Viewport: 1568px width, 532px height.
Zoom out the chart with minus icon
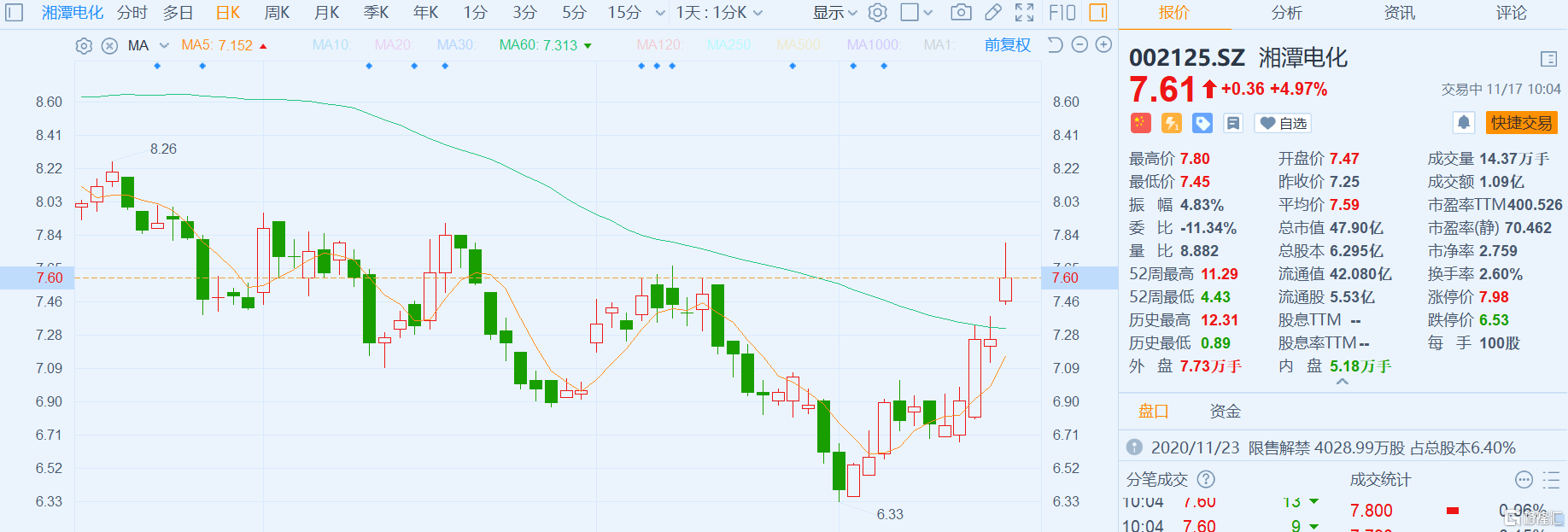tap(1079, 45)
